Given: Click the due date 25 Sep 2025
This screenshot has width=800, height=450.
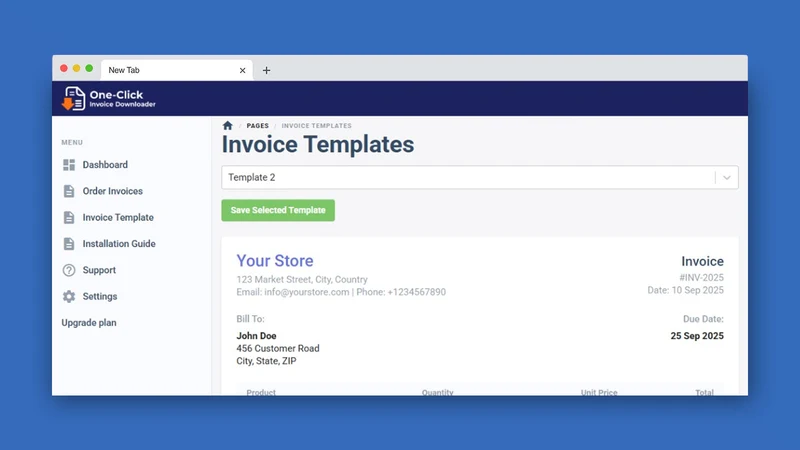Looking at the screenshot, I should [697, 336].
